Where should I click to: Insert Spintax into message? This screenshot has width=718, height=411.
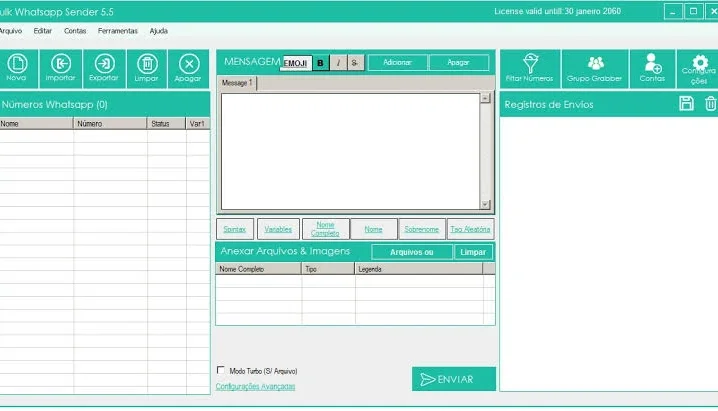point(234,229)
